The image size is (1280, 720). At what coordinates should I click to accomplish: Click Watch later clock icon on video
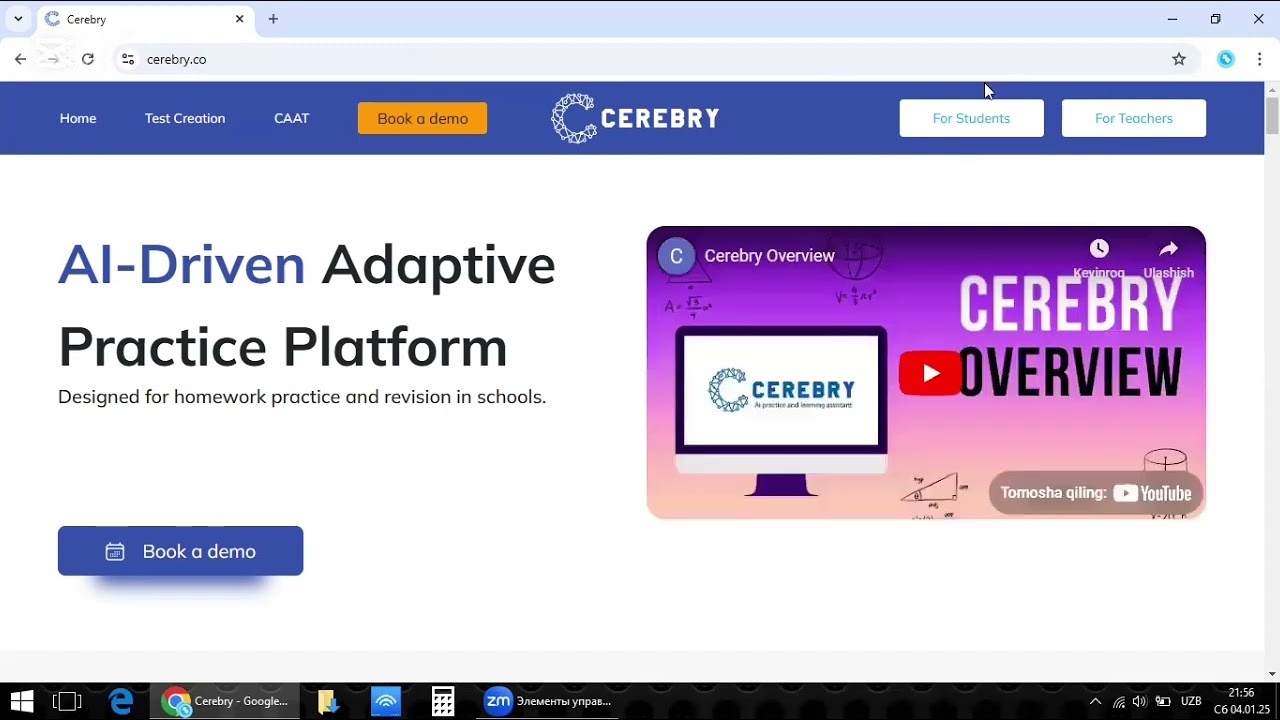pos(1099,249)
